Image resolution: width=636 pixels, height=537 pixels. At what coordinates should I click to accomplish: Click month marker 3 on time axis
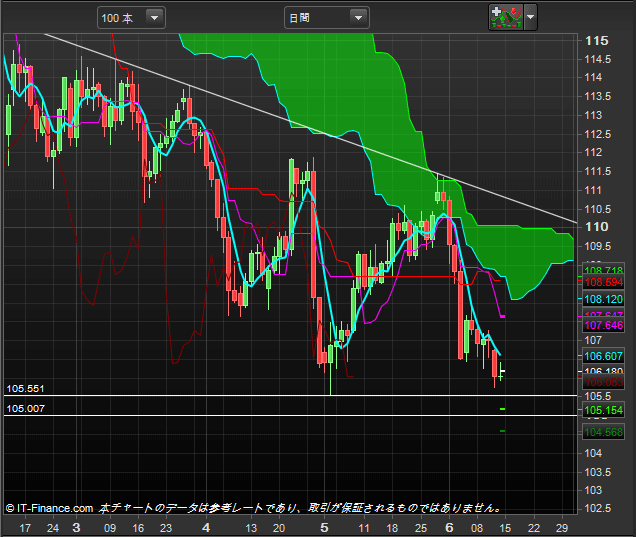point(76,528)
